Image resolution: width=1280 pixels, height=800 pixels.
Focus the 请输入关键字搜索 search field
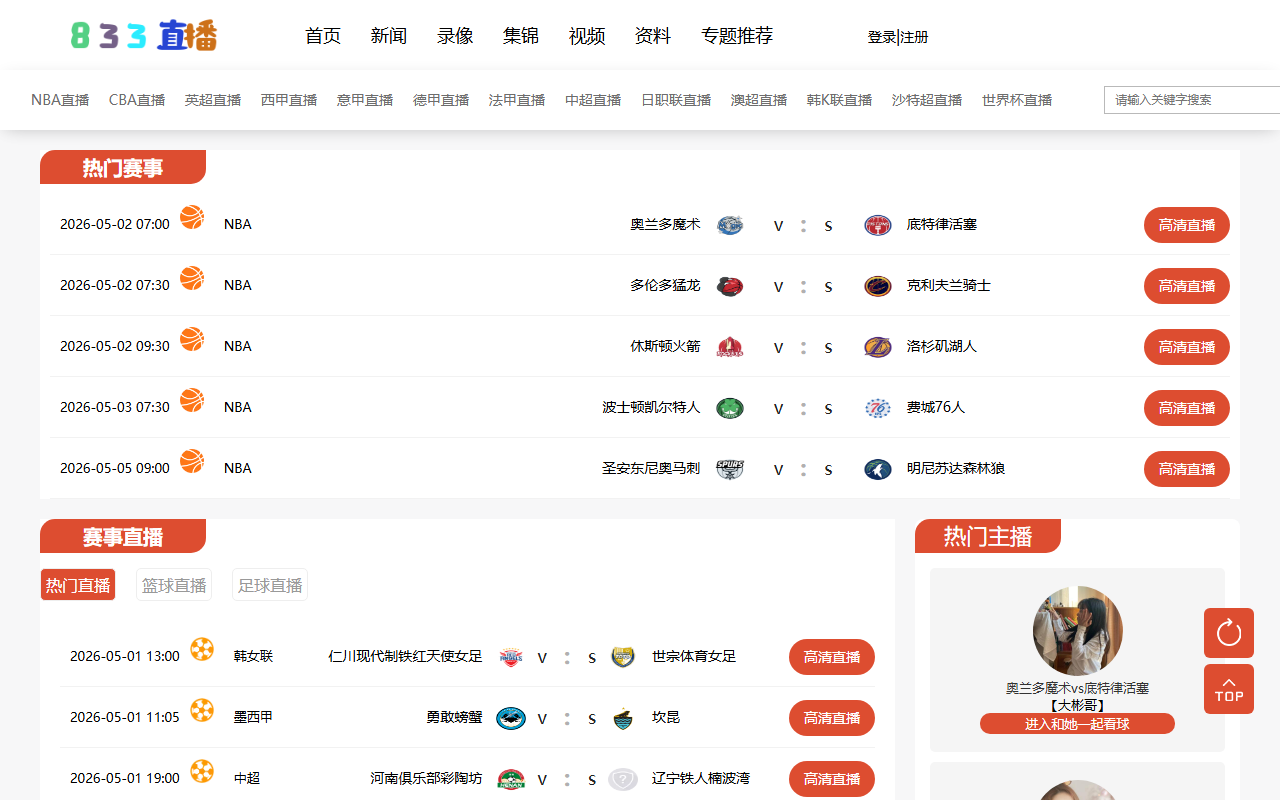[x=1192, y=100]
